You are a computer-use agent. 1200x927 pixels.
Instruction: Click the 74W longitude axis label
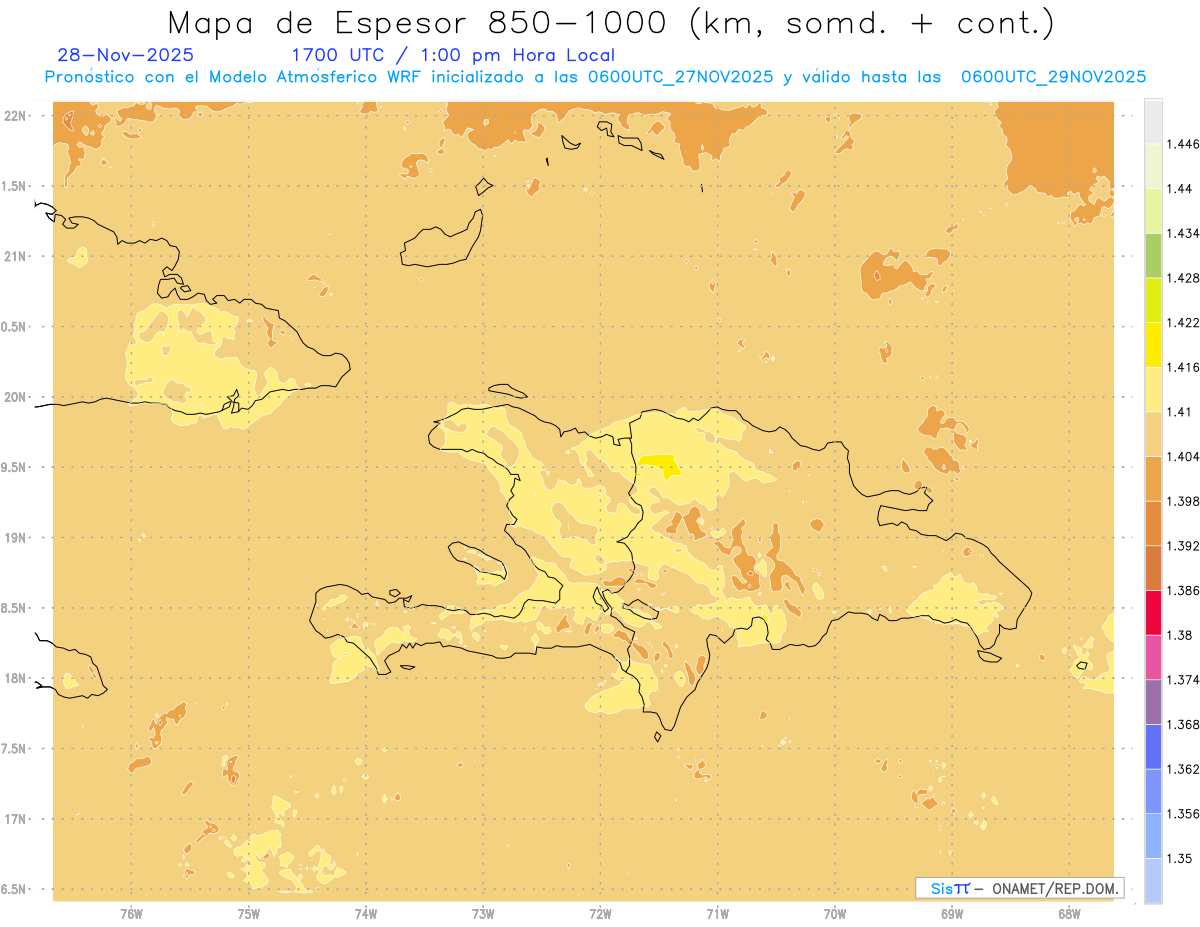click(x=365, y=913)
